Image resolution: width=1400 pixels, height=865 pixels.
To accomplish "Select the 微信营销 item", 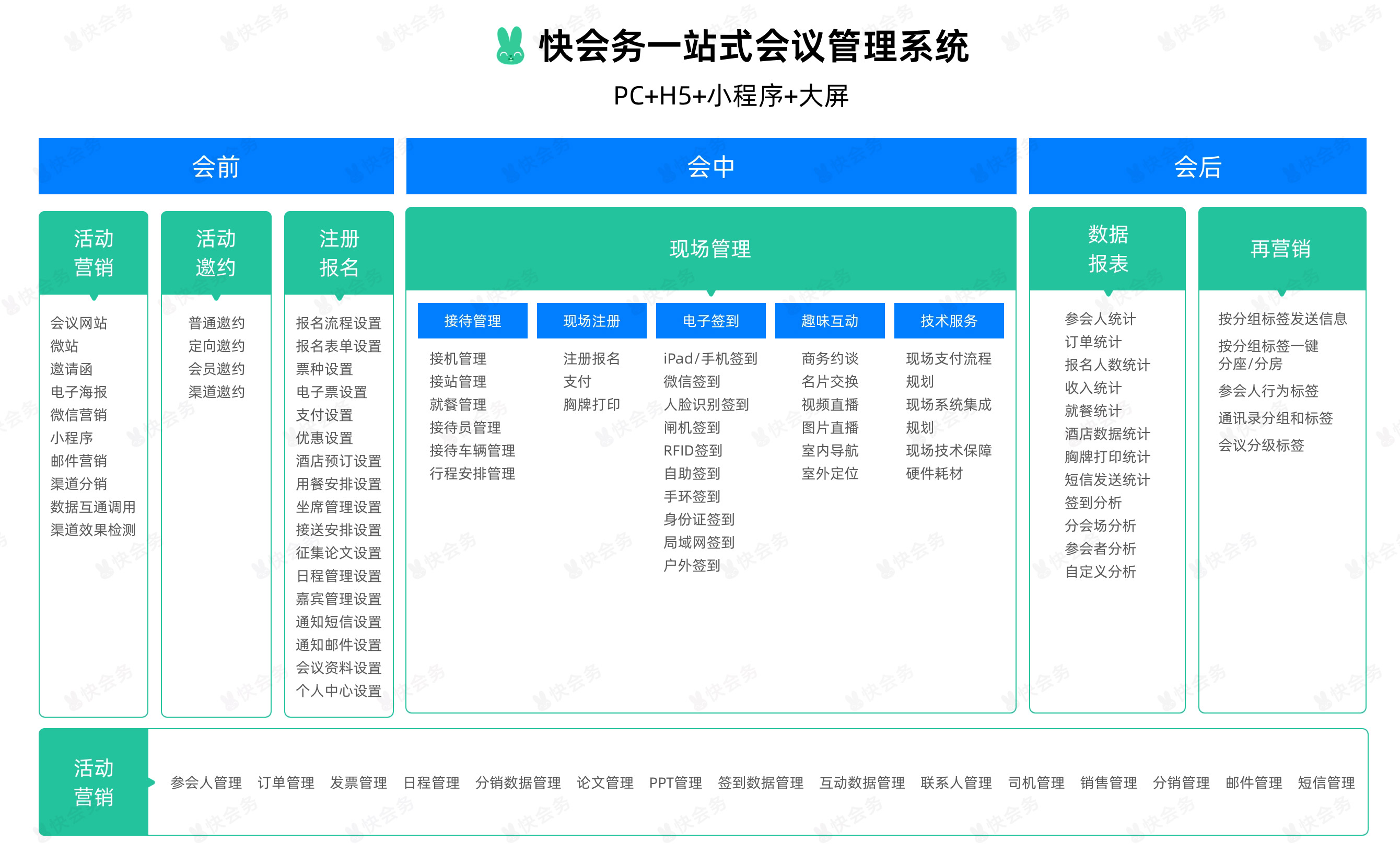I will tap(79, 415).
